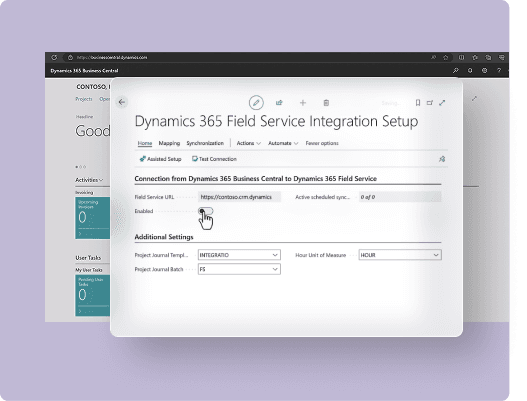Click the Field Service URL field
The width and height of the screenshot is (527, 401).
[239, 197]
